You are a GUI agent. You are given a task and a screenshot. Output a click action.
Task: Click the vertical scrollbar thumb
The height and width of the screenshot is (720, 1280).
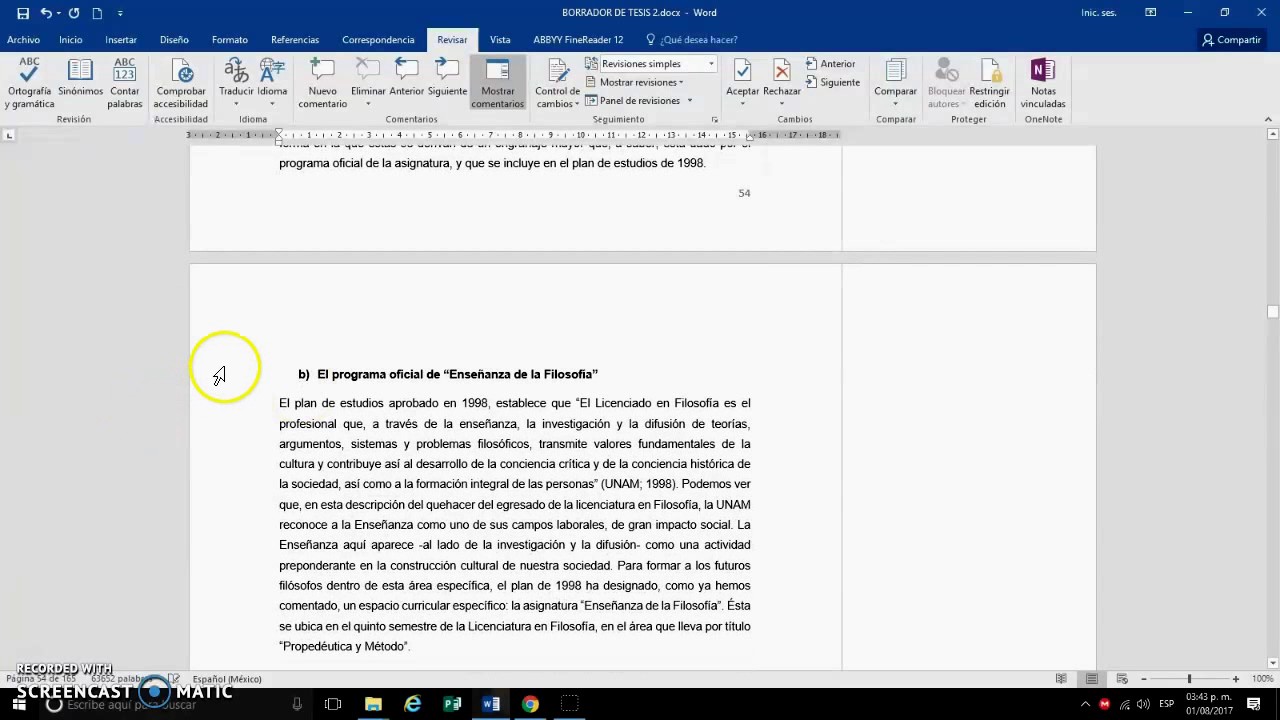point(1273,312)
